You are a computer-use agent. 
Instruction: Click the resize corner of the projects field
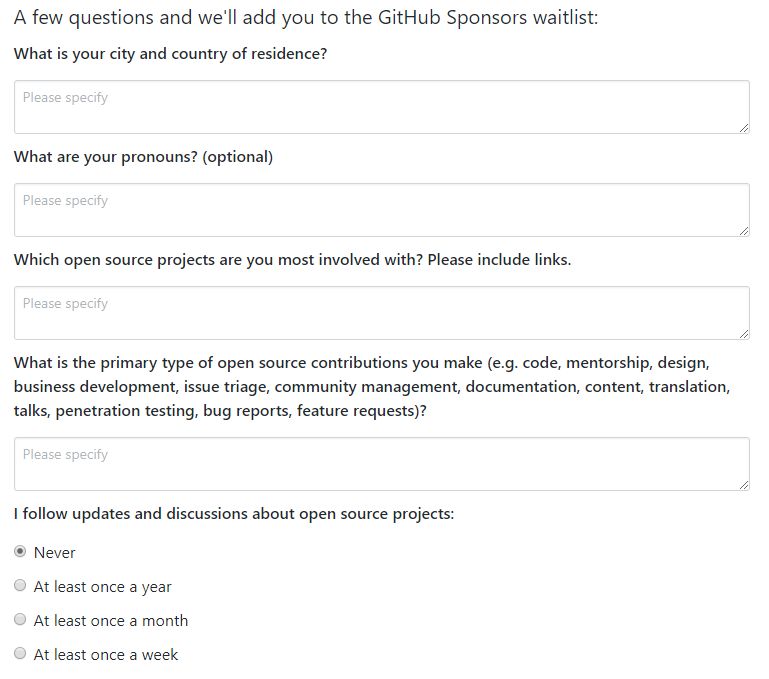pyautogui.click(x=744, y=334)
